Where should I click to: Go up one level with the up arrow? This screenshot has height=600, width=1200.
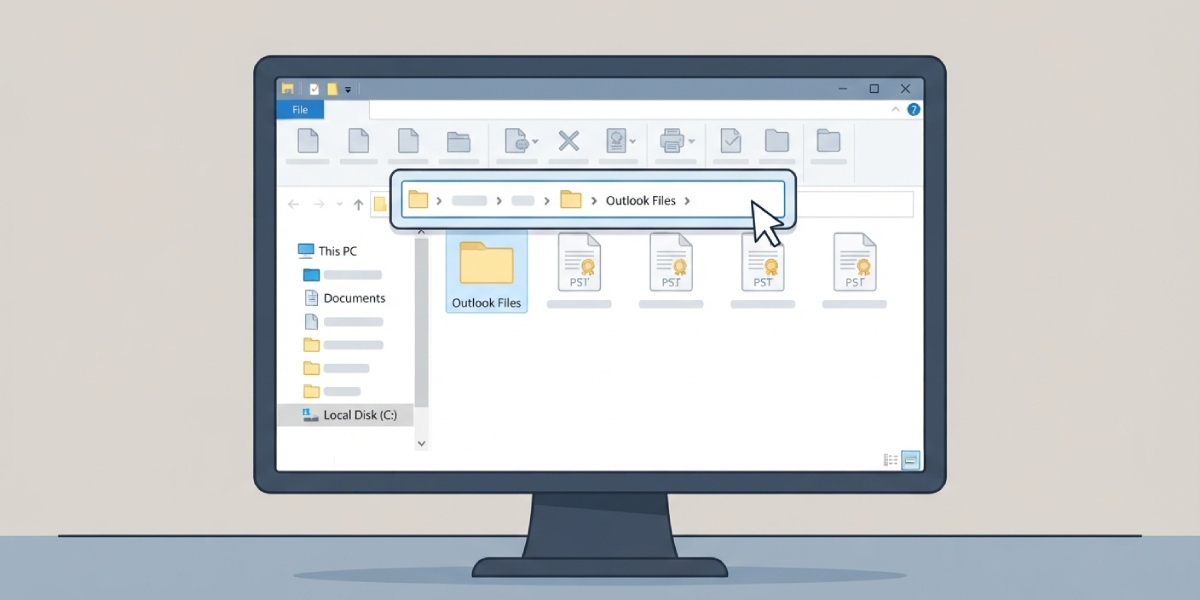point(358,204)
